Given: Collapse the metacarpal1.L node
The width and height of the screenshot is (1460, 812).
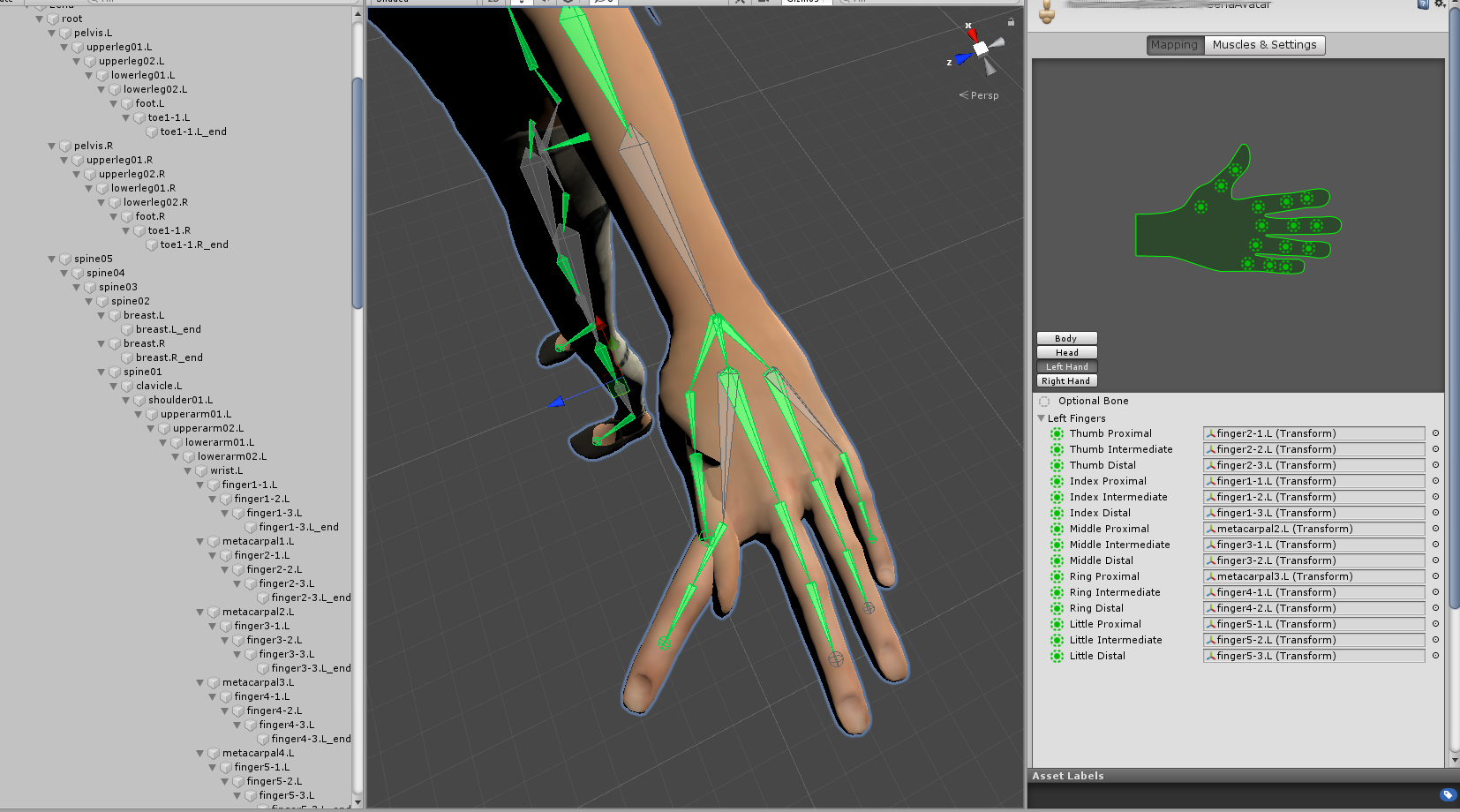Looking at the screenshot, I should 200,541.
